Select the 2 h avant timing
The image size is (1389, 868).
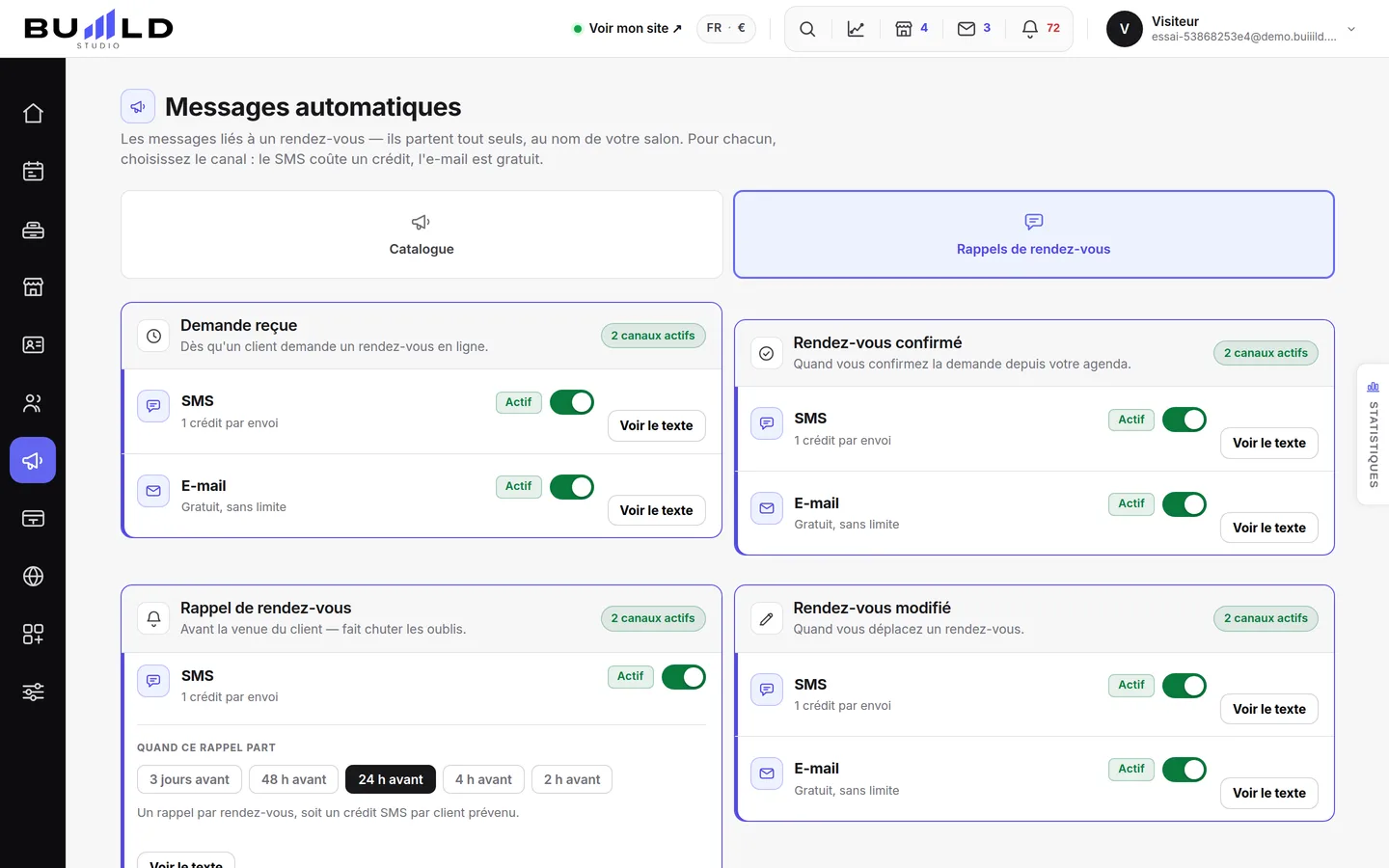click(572, 779)
